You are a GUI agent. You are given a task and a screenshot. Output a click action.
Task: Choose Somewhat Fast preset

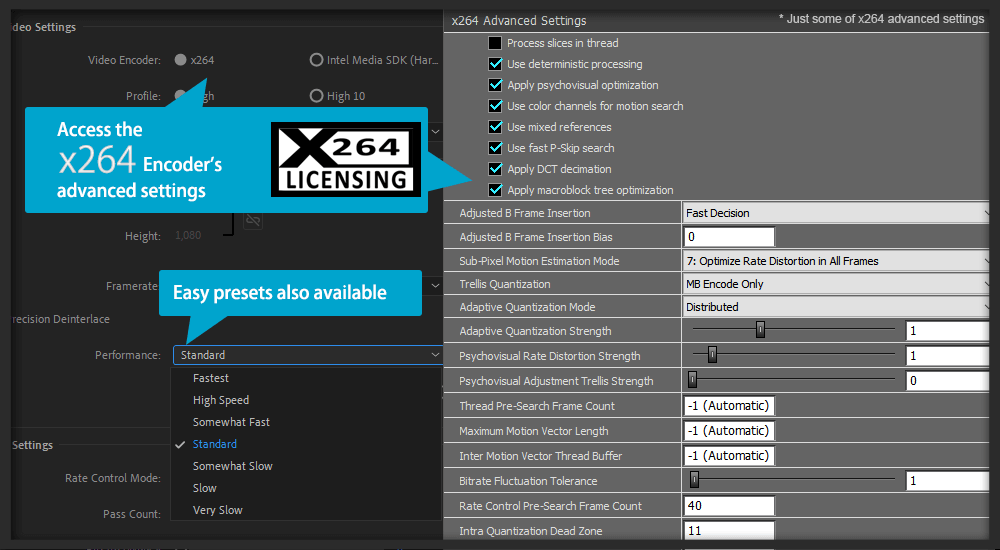click(232, 422)
